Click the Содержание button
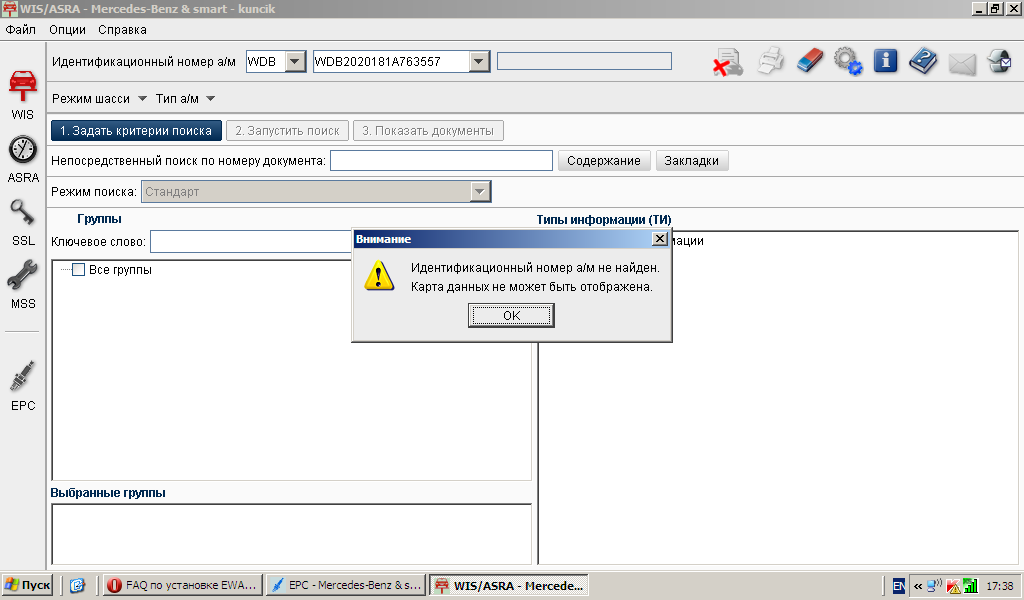The height and width of the screenshot is (600, 1024). [604, 161]
